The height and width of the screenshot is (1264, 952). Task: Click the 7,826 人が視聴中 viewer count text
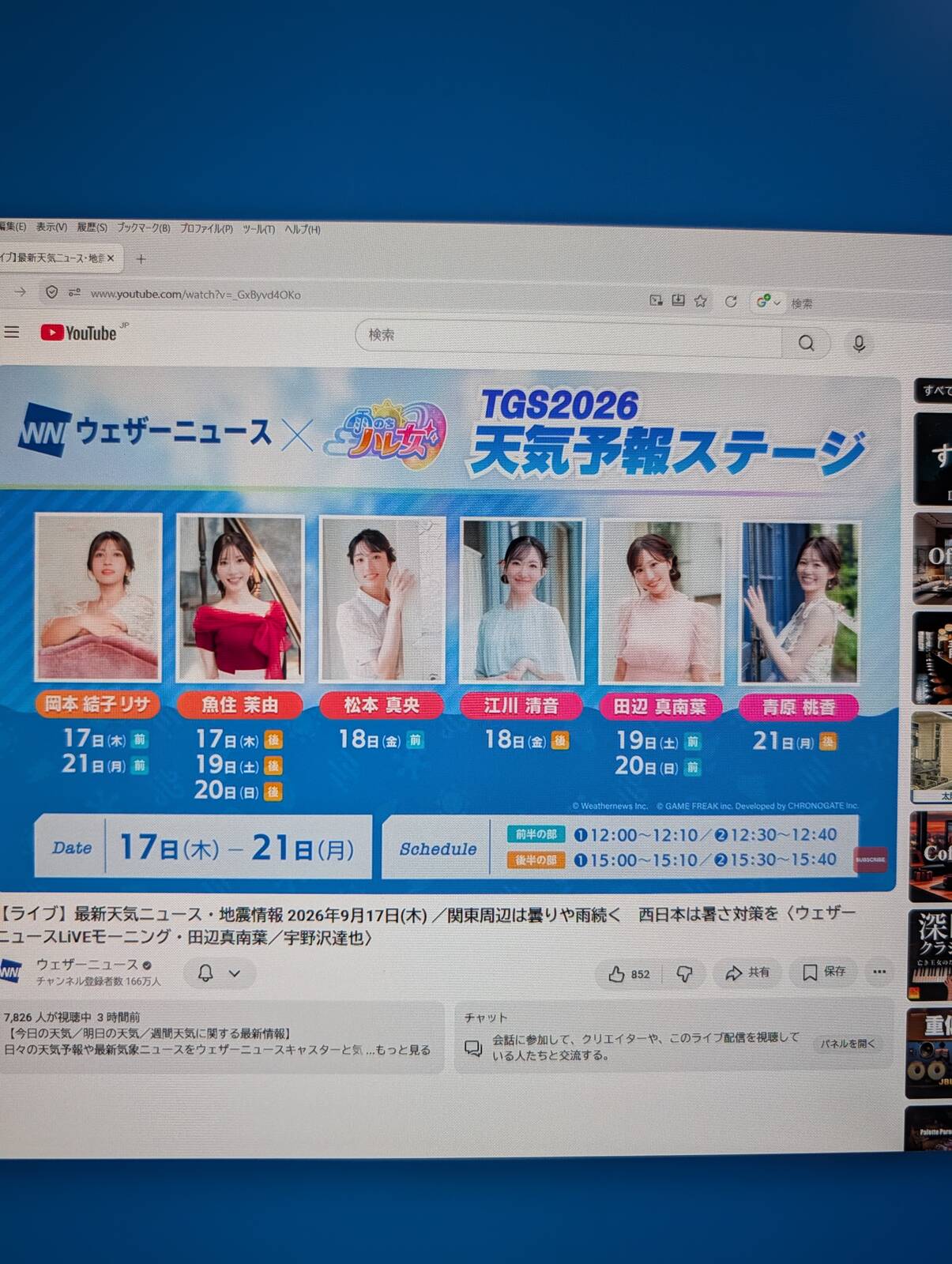pyautogui.click(x=47, y=1017)
